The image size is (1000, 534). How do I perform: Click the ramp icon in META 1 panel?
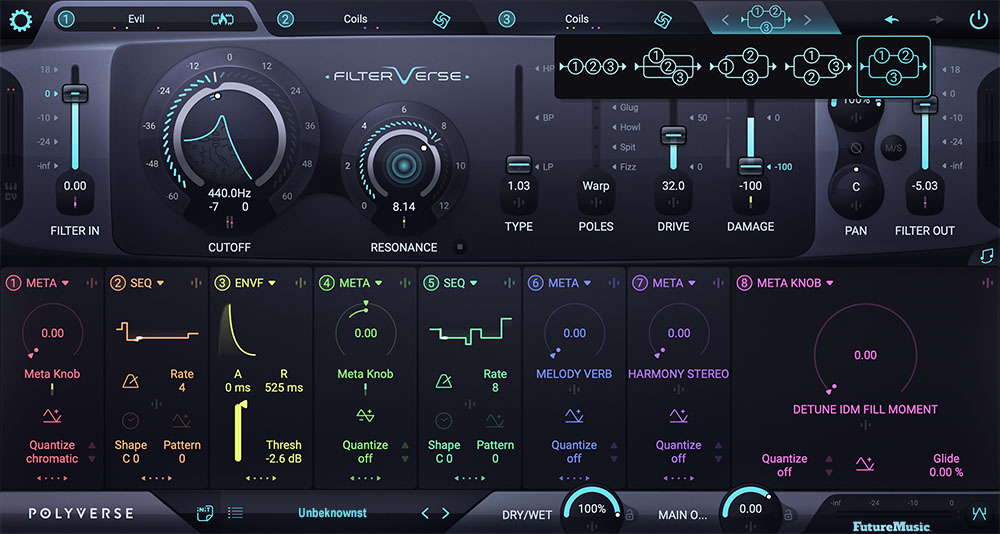click(52, 417)
